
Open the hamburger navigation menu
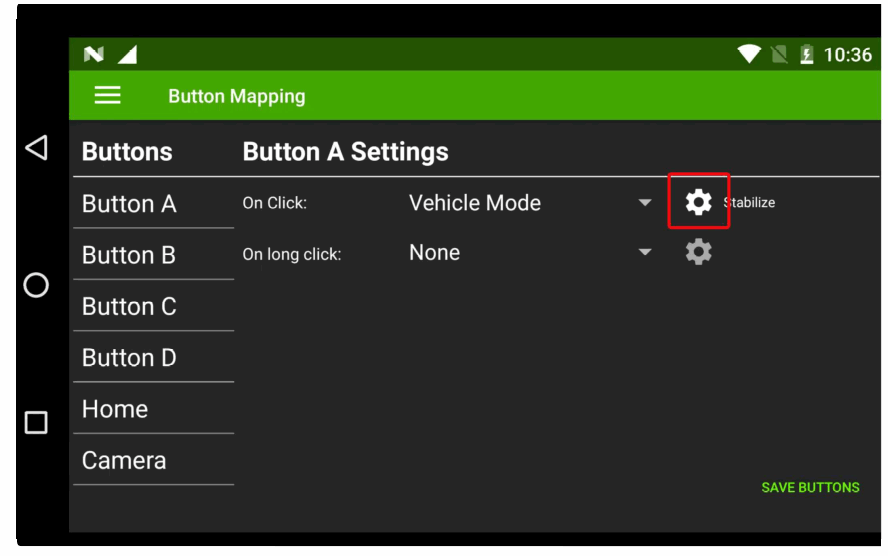point(107,96)
